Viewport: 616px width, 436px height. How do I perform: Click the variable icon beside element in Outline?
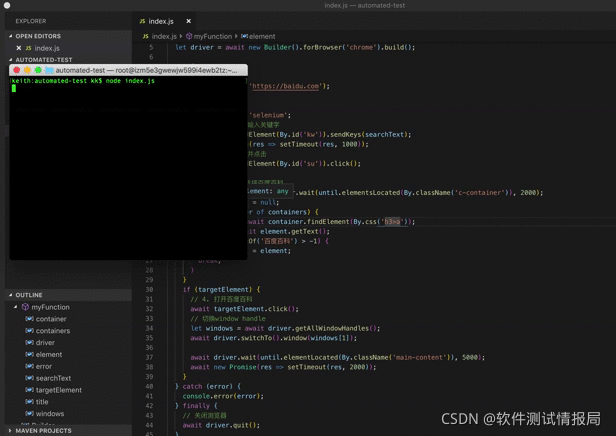tap(29, 354)
